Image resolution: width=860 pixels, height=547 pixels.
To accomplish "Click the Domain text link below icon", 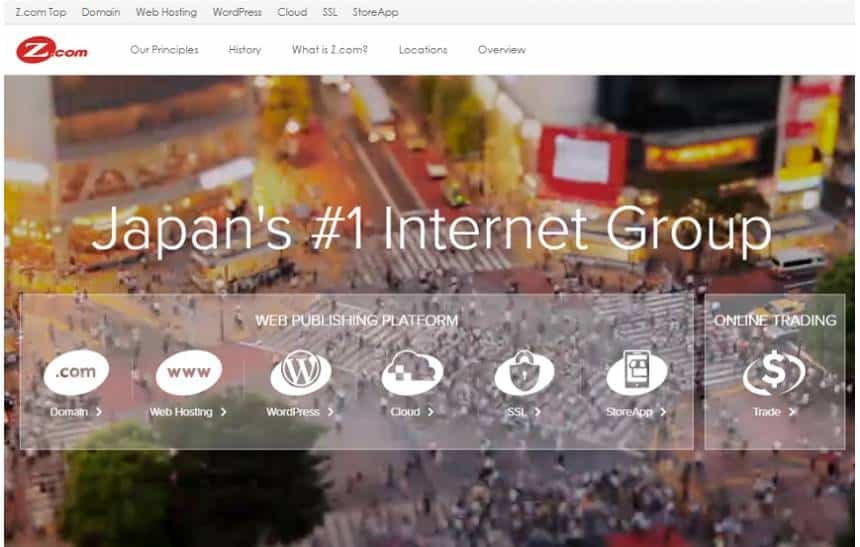I will pyautogui.click(x=69, y=411).
